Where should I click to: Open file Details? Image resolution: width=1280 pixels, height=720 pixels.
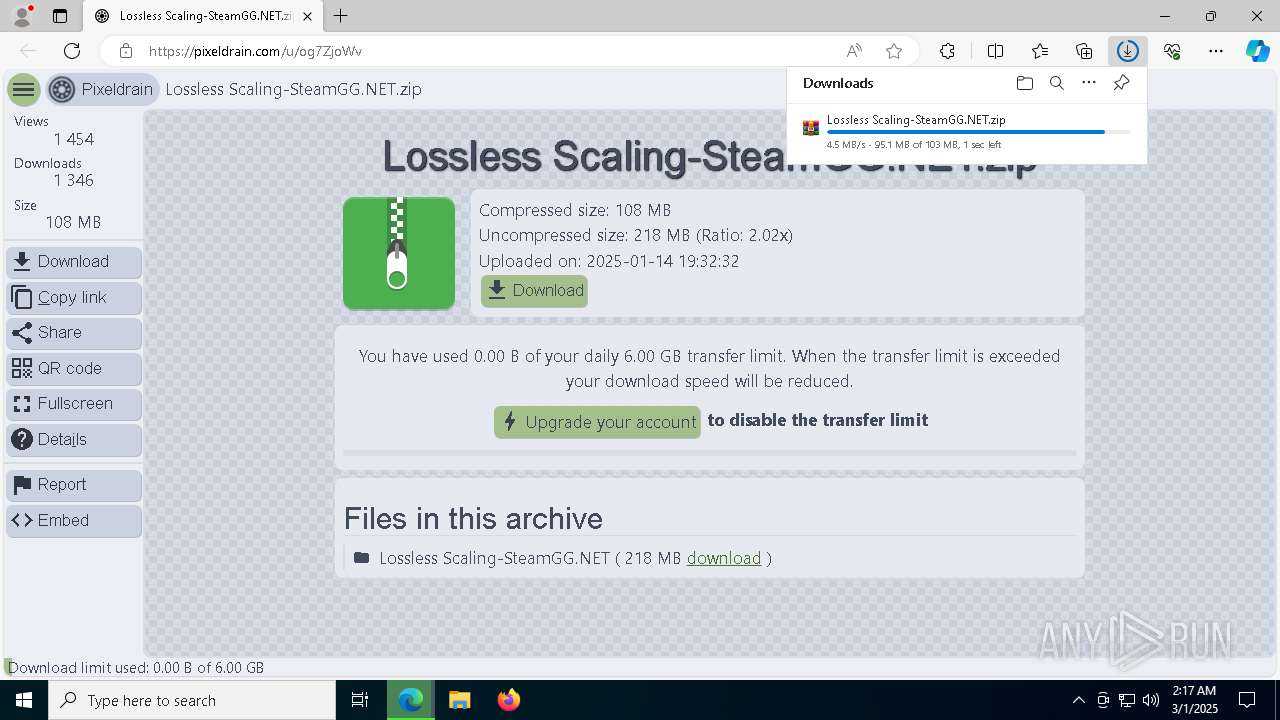[x=74, y=440]
